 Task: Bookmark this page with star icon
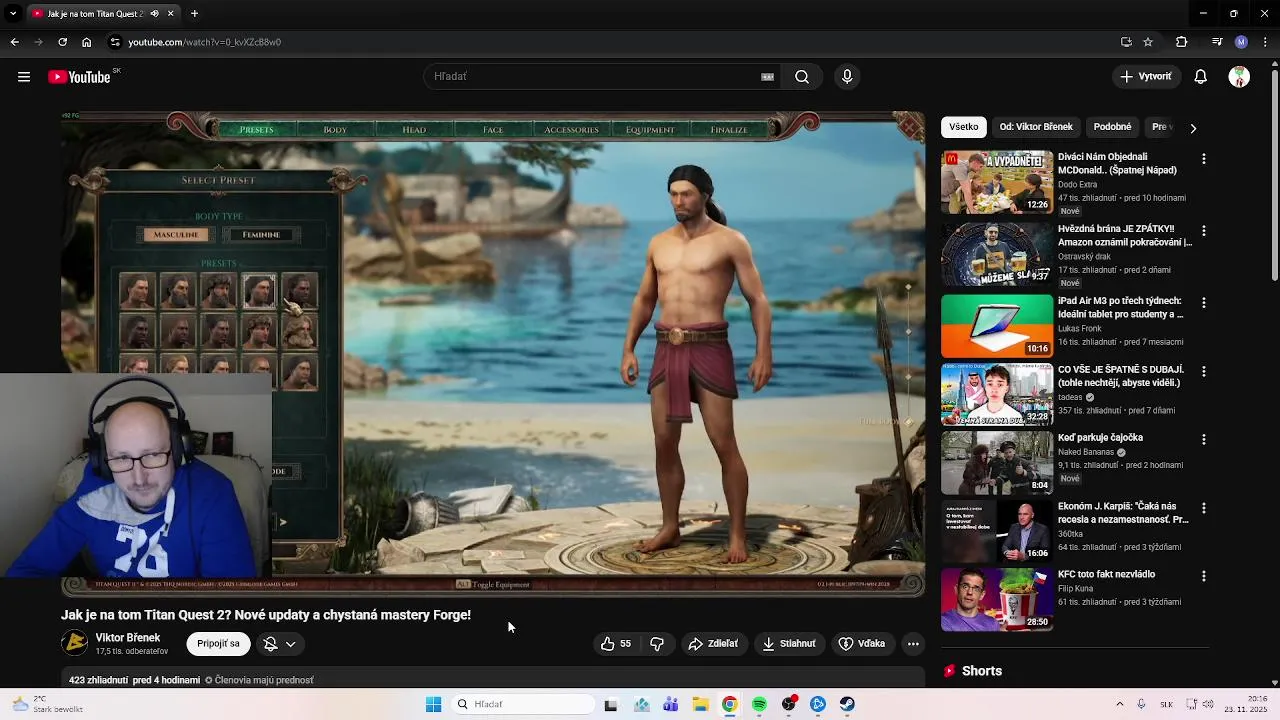(1148, 42)
